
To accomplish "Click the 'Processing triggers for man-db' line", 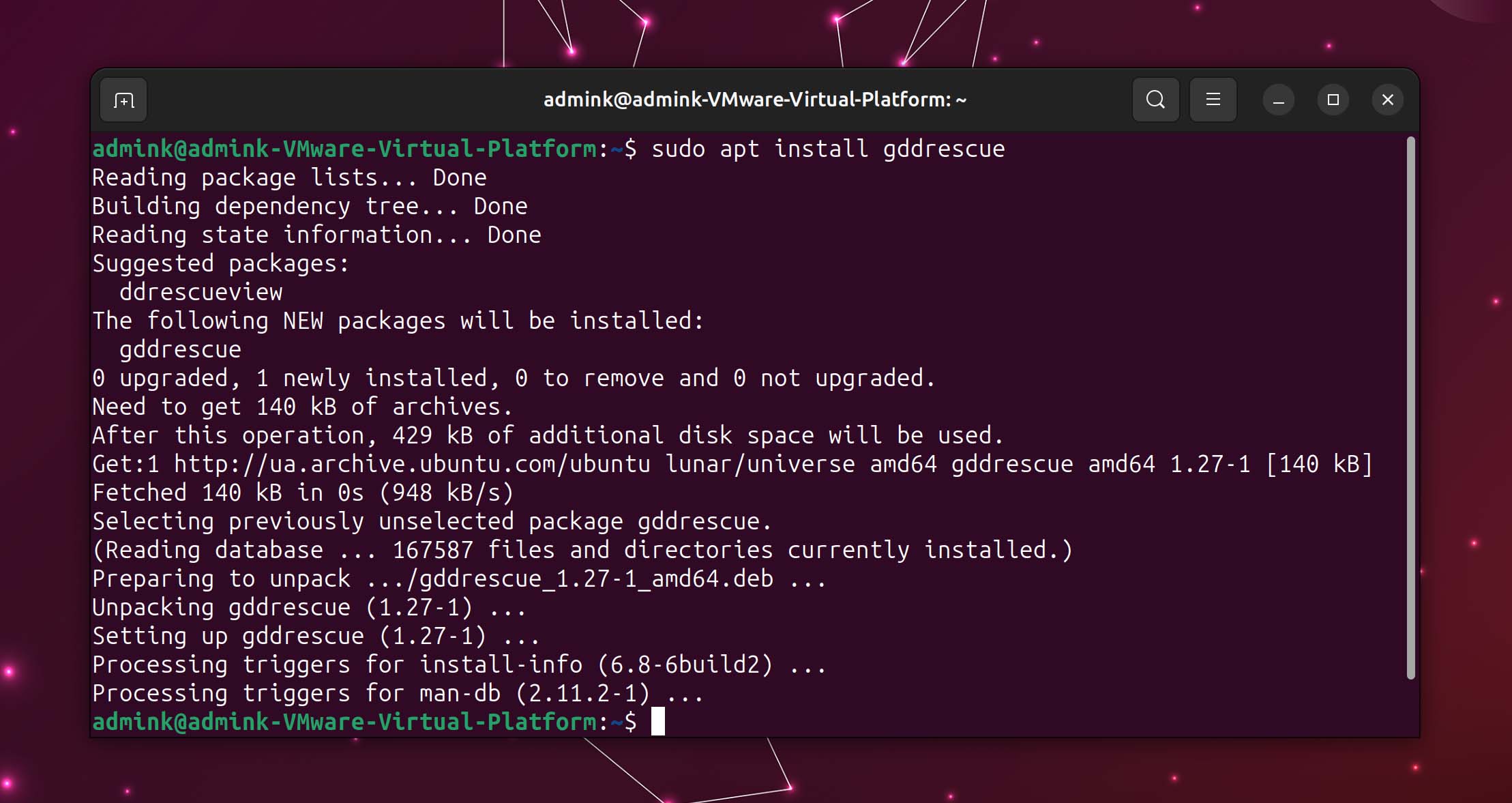I will pyautogui.click(x=396, y=692).
